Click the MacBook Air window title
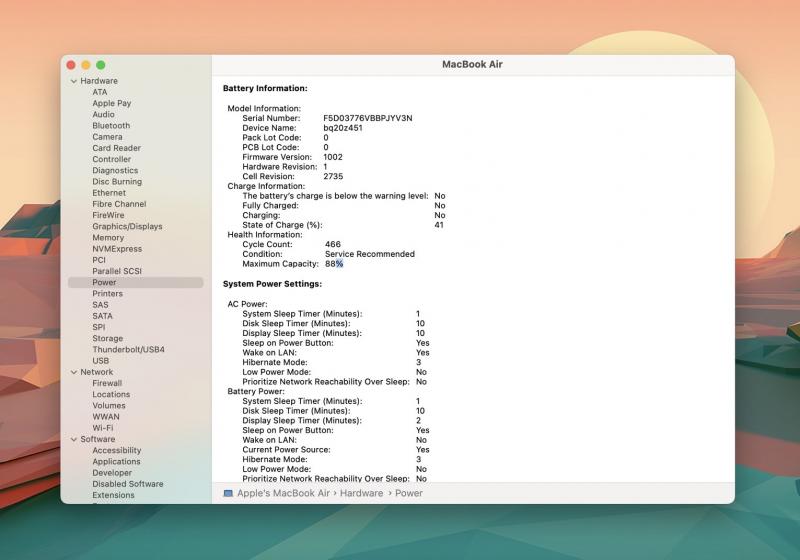The image size is (800, 560). (472, 65)
